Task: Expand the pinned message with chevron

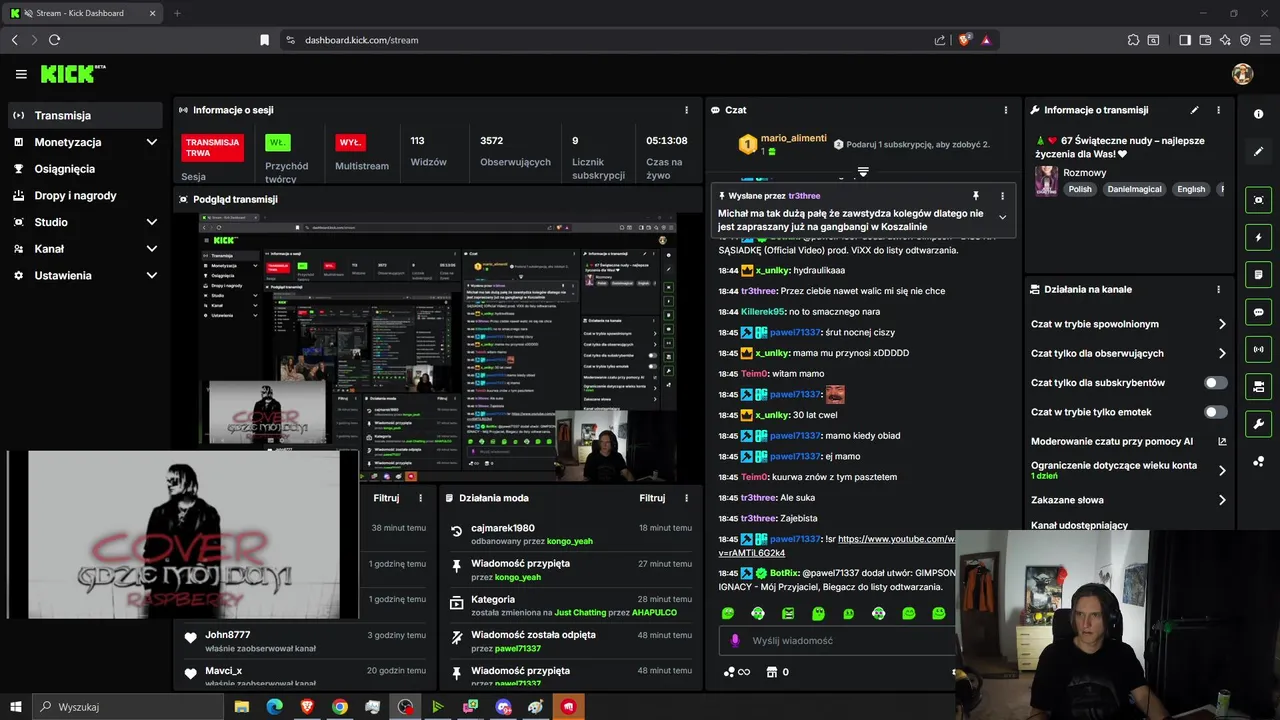Action: click(1002, 218)
